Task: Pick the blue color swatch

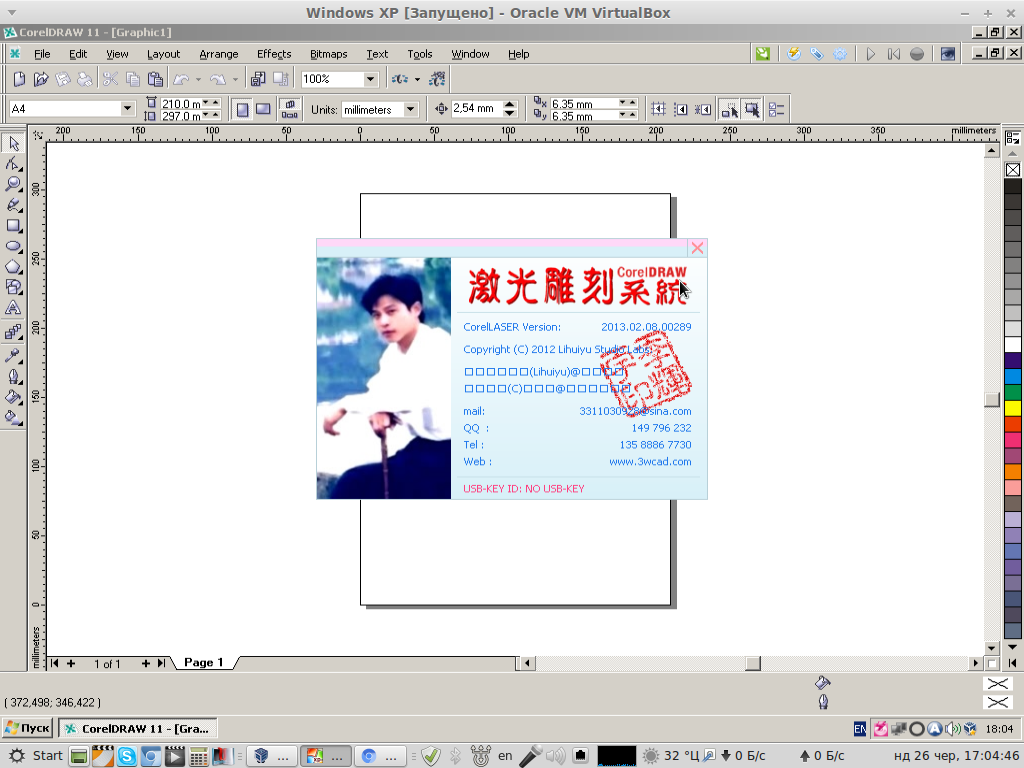Action: [1013, 376]
